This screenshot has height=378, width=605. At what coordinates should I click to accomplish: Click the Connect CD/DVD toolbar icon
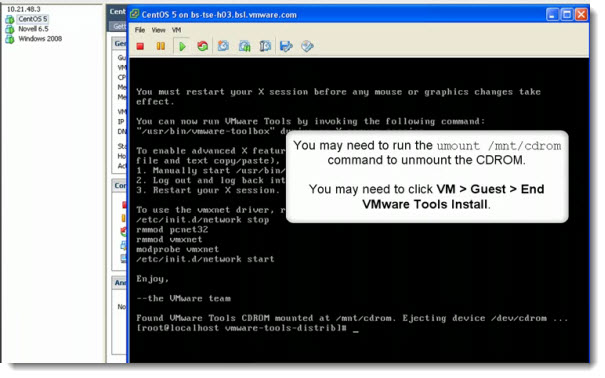307,46
